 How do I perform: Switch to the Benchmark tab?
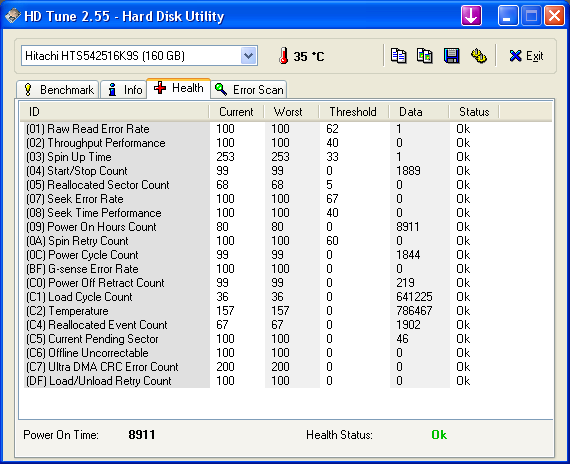click(58, 89)
